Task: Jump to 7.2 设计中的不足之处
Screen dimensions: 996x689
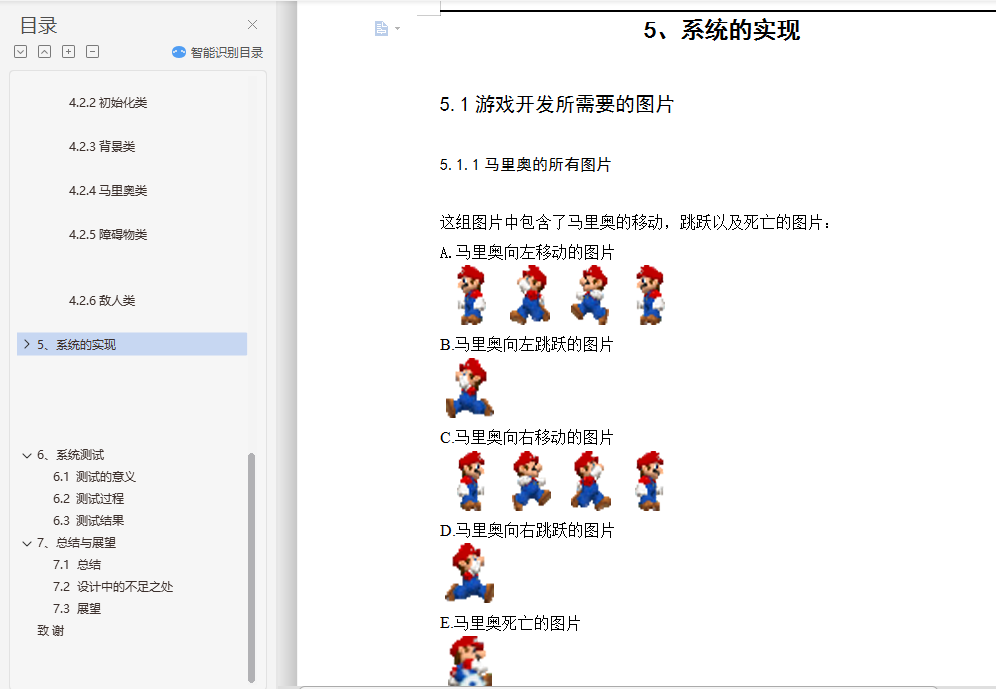Action: [x=113, y=587]
